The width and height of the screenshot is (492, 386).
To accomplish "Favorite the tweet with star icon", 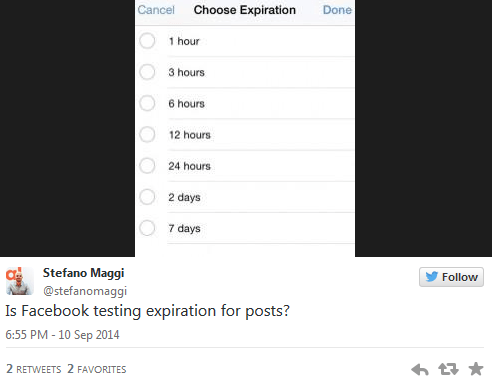I will click(x=476, y=369).
